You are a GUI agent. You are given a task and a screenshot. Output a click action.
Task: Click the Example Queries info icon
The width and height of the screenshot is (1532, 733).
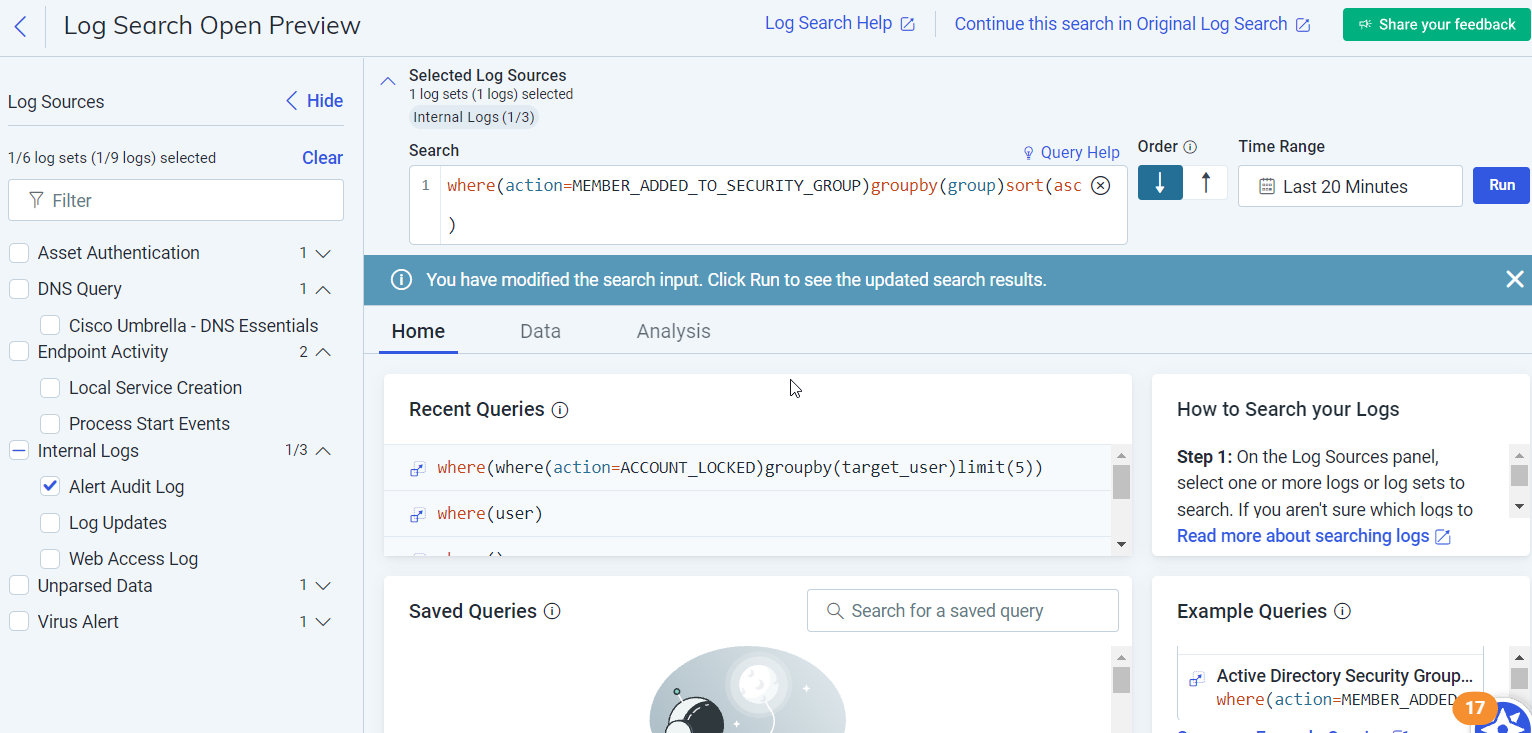click(x=1342, y=612)
